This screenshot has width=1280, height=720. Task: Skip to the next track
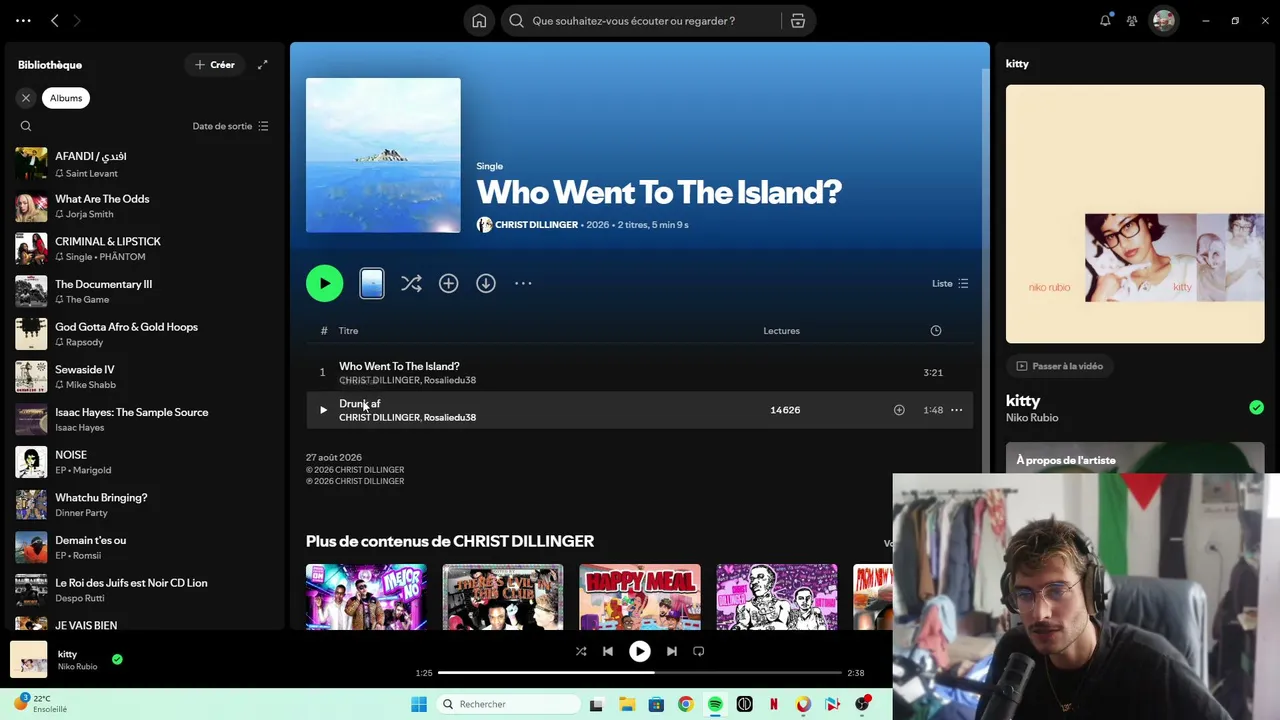point(672,651)
